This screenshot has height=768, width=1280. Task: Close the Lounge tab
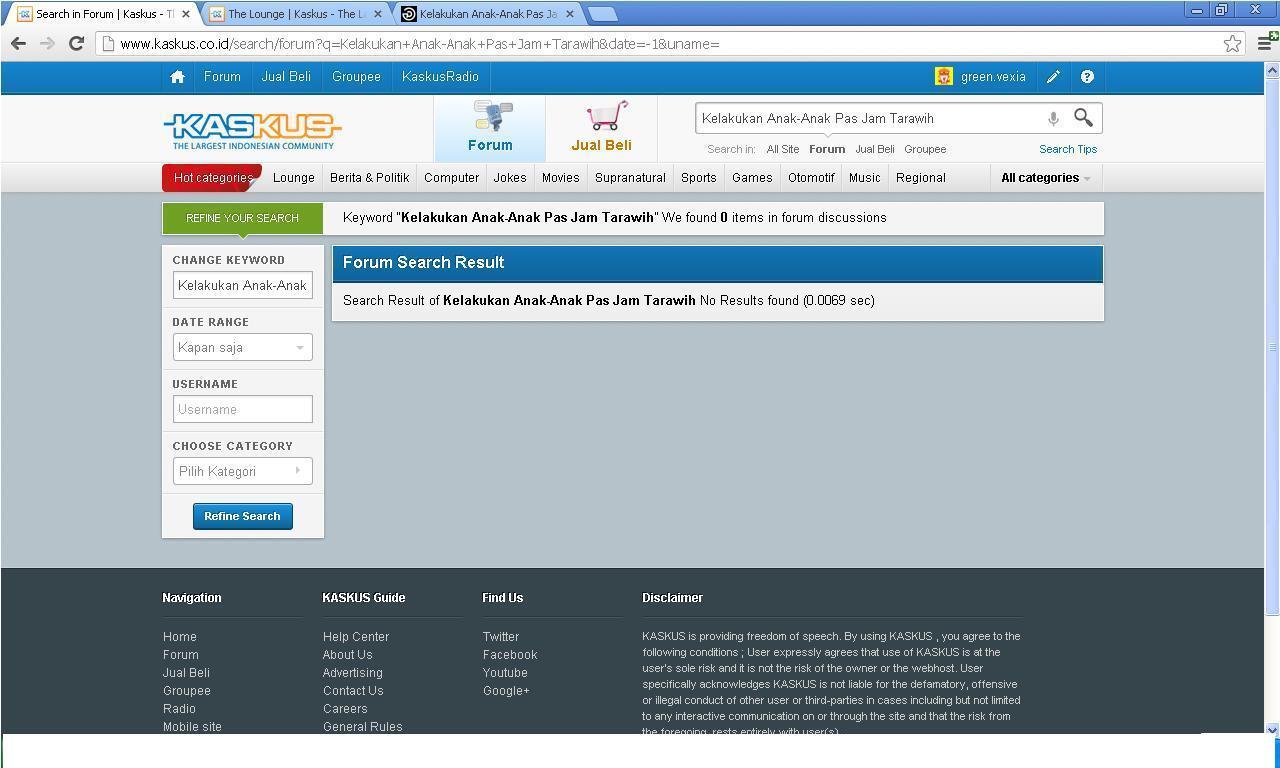point(377,14)
